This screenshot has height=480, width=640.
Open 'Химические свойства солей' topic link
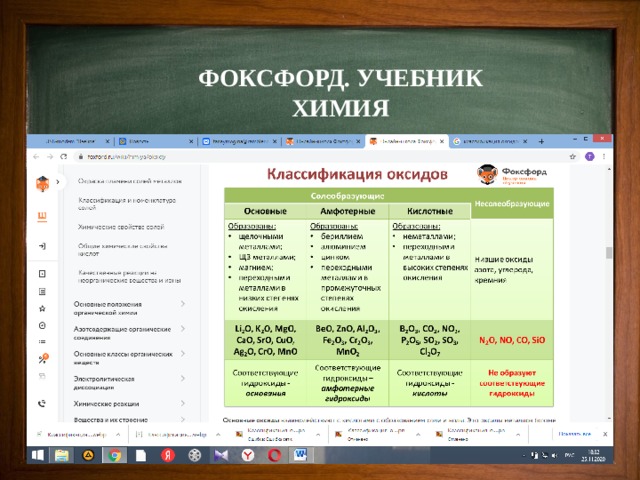coord(121,227)
